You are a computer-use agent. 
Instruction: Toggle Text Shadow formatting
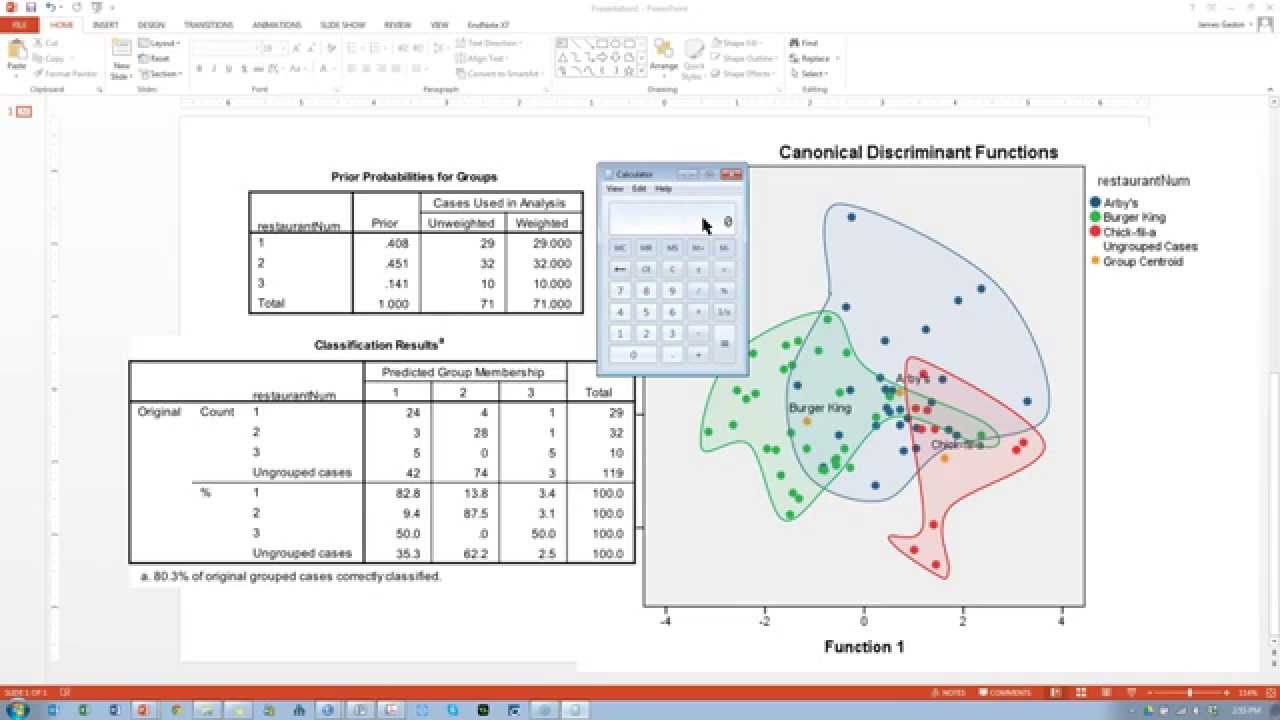click(244, 69)
